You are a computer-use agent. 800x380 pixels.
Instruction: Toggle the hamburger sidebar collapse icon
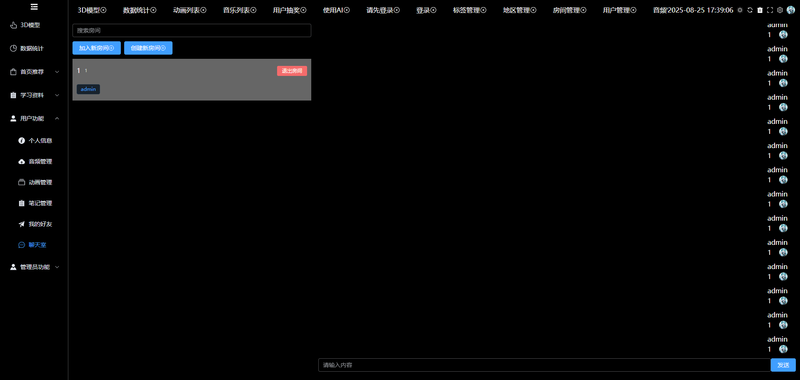[34, 7]
